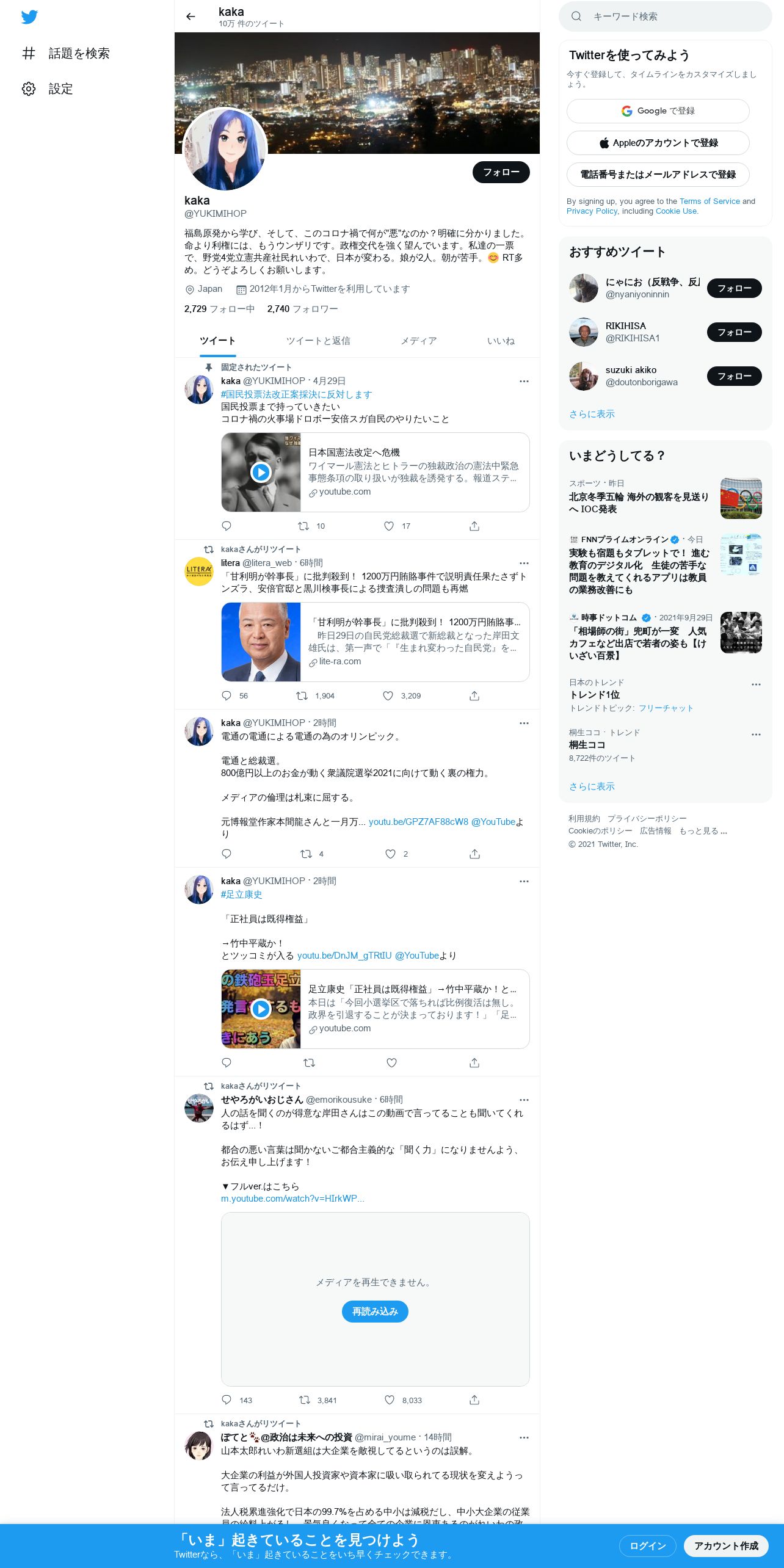Expand footer もっと見る menu
The height and width of the screenshot is (1568, 784).
click(703, 831)
